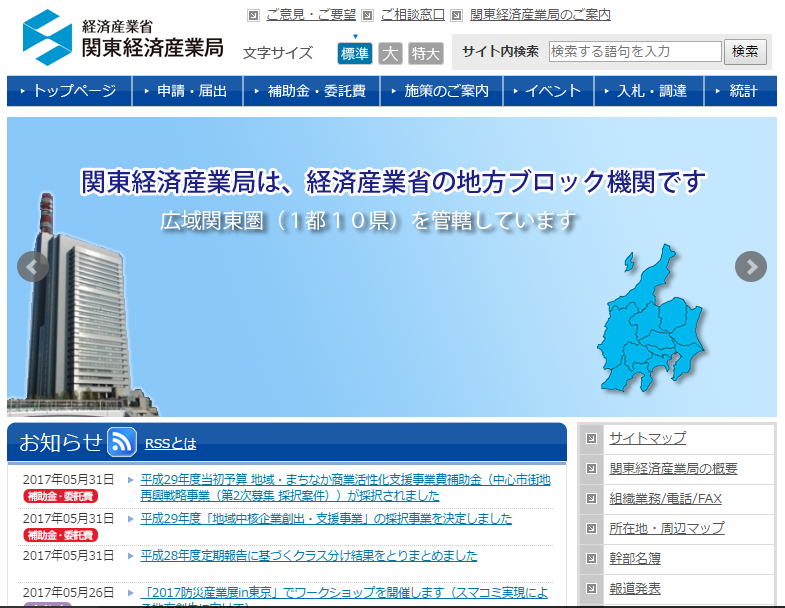Viewport: 785px width, 608px height.
Task: Click the お知らせ heading
Action: pyautogui.click(x=61, y=443)
